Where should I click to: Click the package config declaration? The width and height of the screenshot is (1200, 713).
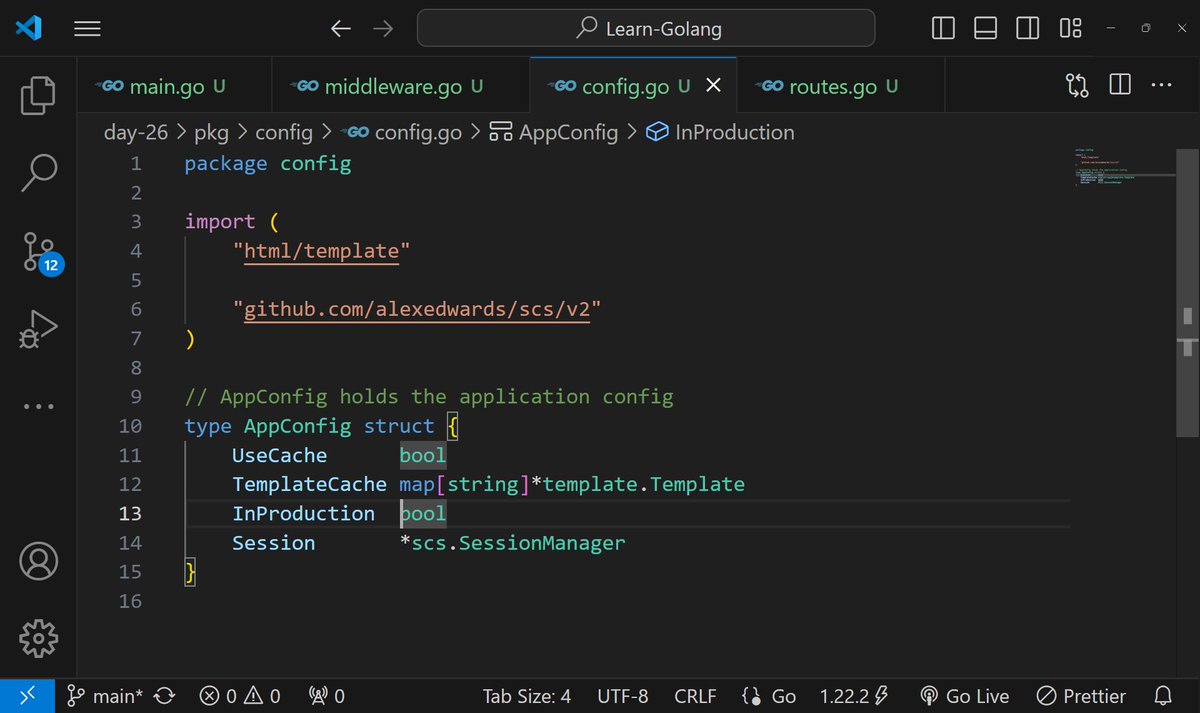click(x=268, y=163)
